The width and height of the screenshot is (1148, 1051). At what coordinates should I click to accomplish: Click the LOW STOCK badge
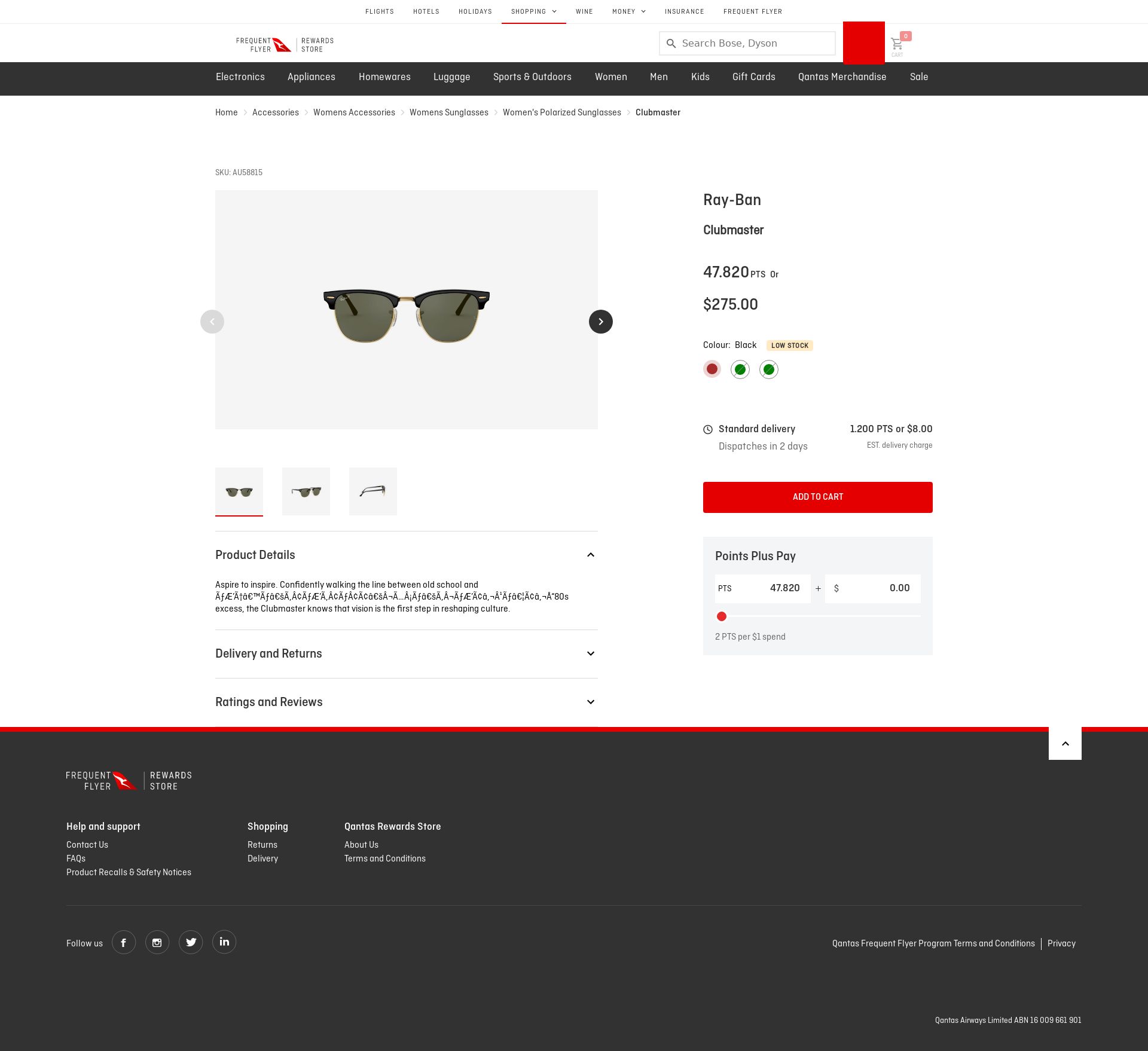click(x=790, y=346)
